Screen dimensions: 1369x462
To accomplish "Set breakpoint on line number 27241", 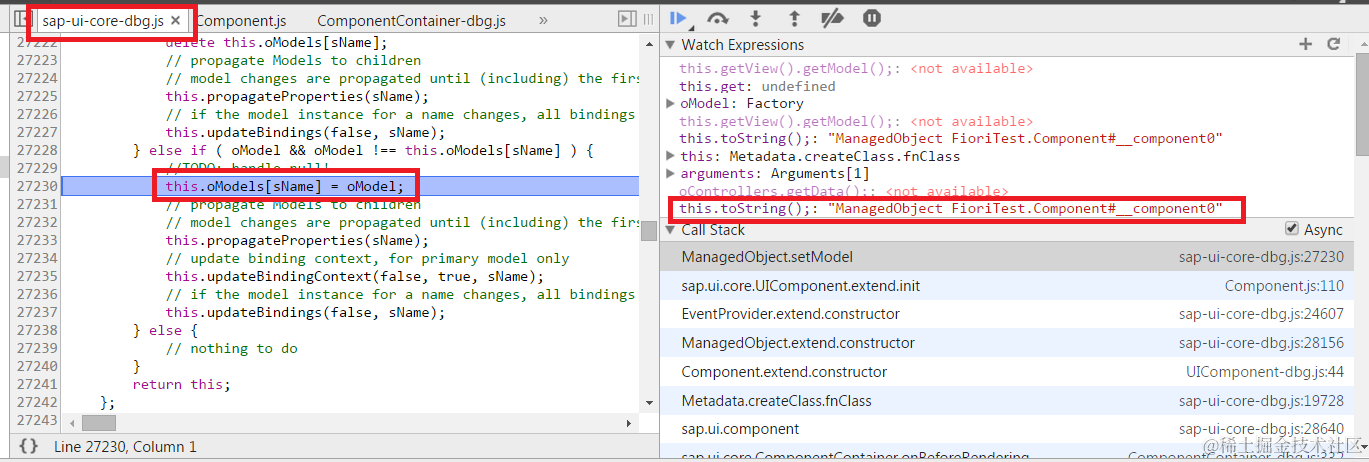I will 38,384.
